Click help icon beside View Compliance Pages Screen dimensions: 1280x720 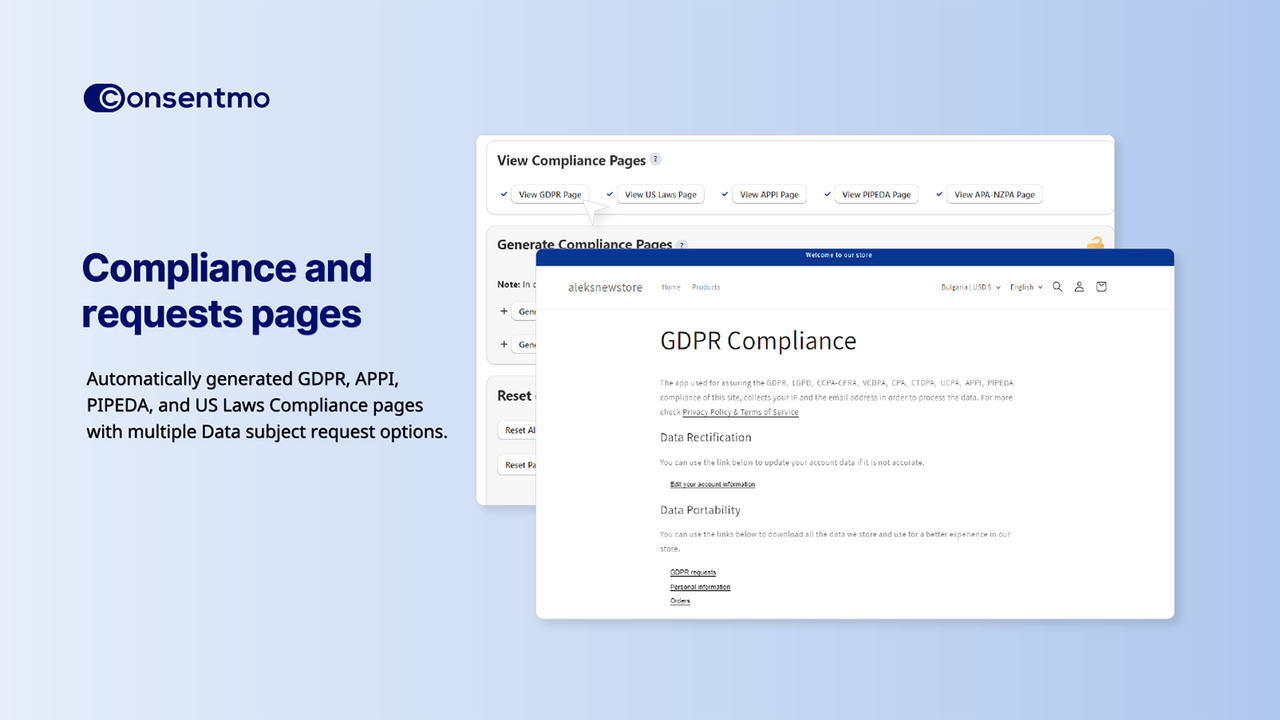click(655, 159)
